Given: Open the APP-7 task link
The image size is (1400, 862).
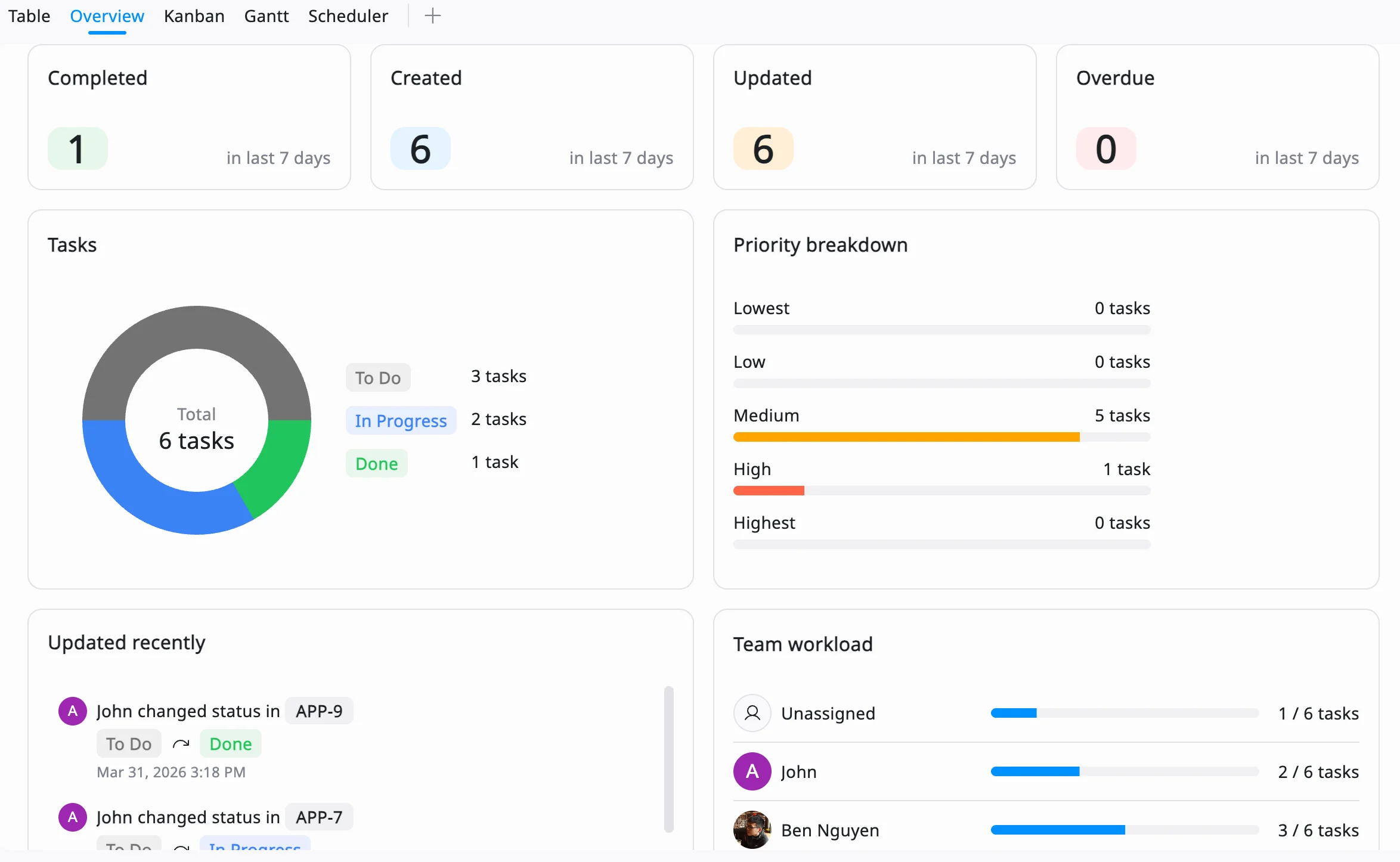Looking at the screenshot, I should [x=319, y=817].
